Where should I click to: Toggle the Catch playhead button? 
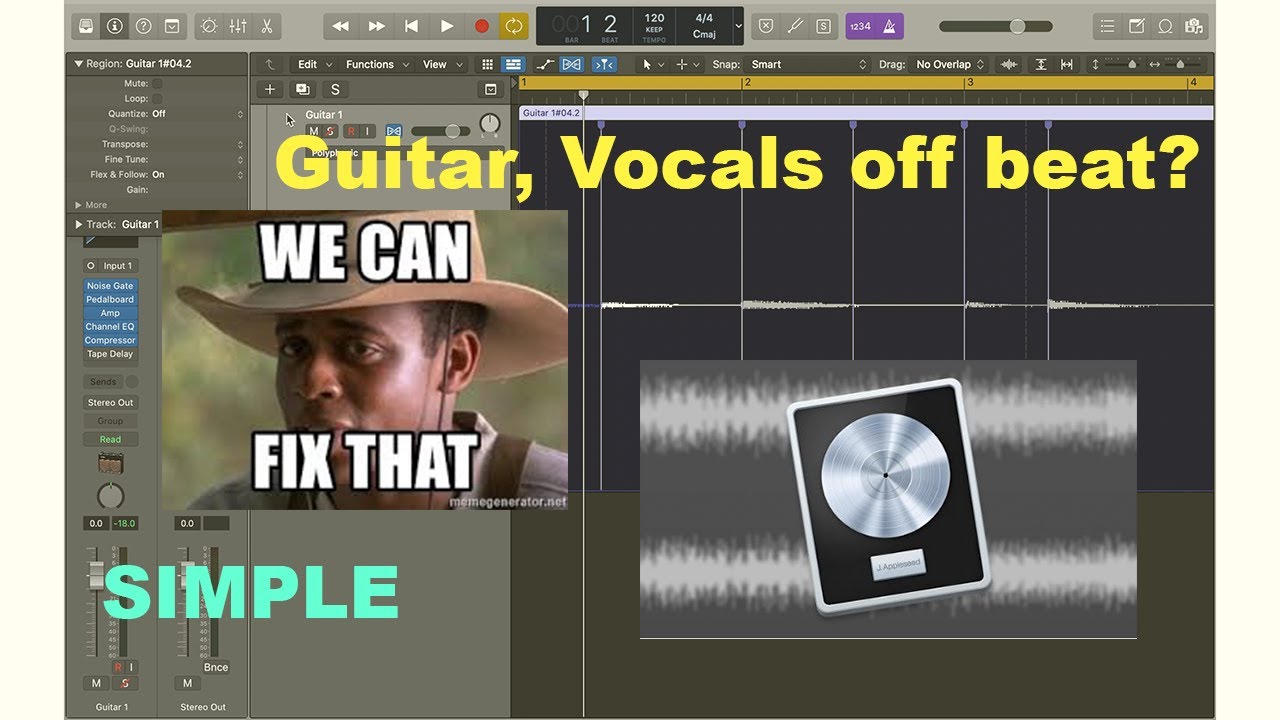coord(604,64)
